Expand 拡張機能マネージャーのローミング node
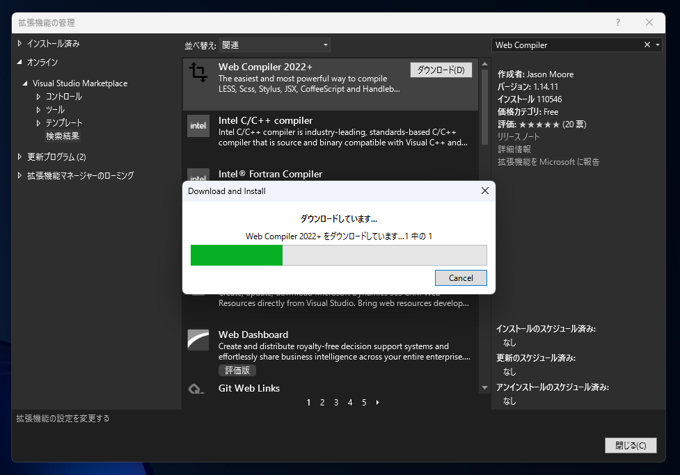 20,175
